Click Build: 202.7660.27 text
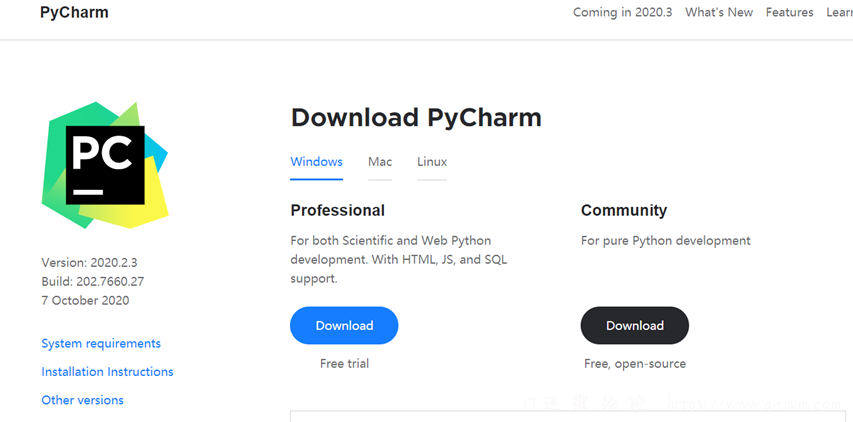Viewport: 853px width, 422px height. (92, 282)
